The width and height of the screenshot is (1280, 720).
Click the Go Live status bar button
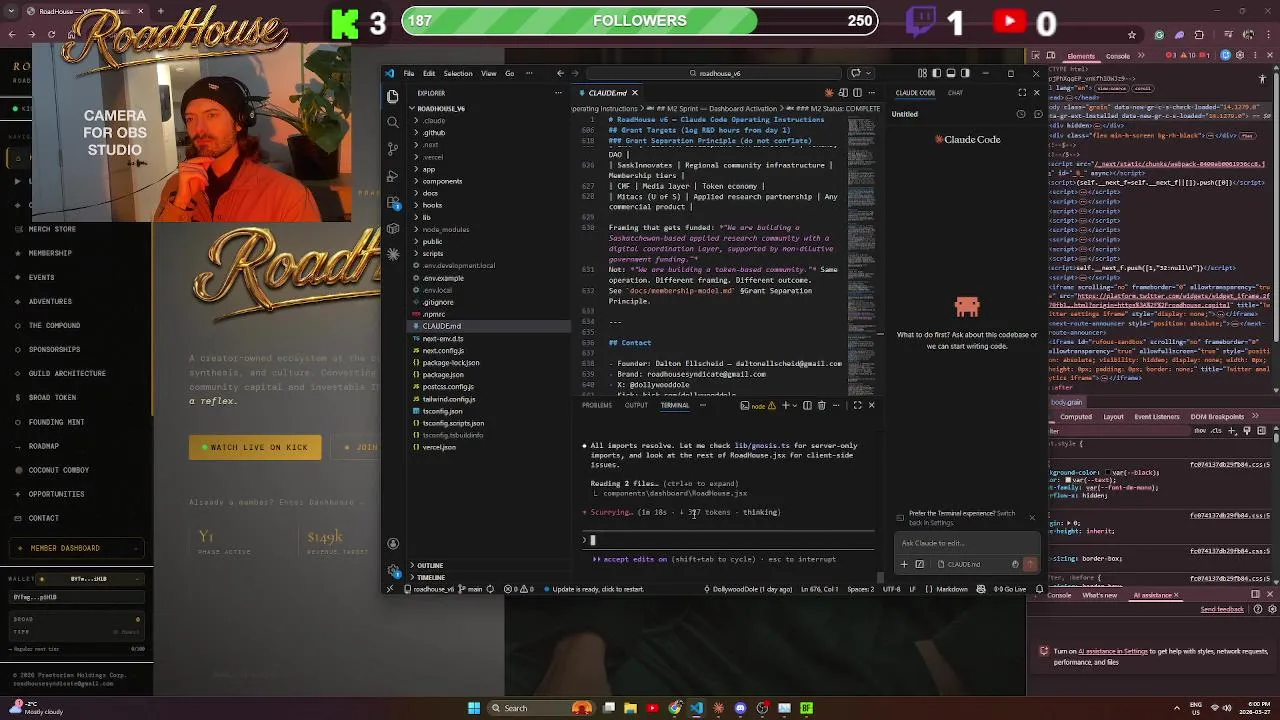[1010, 589]
